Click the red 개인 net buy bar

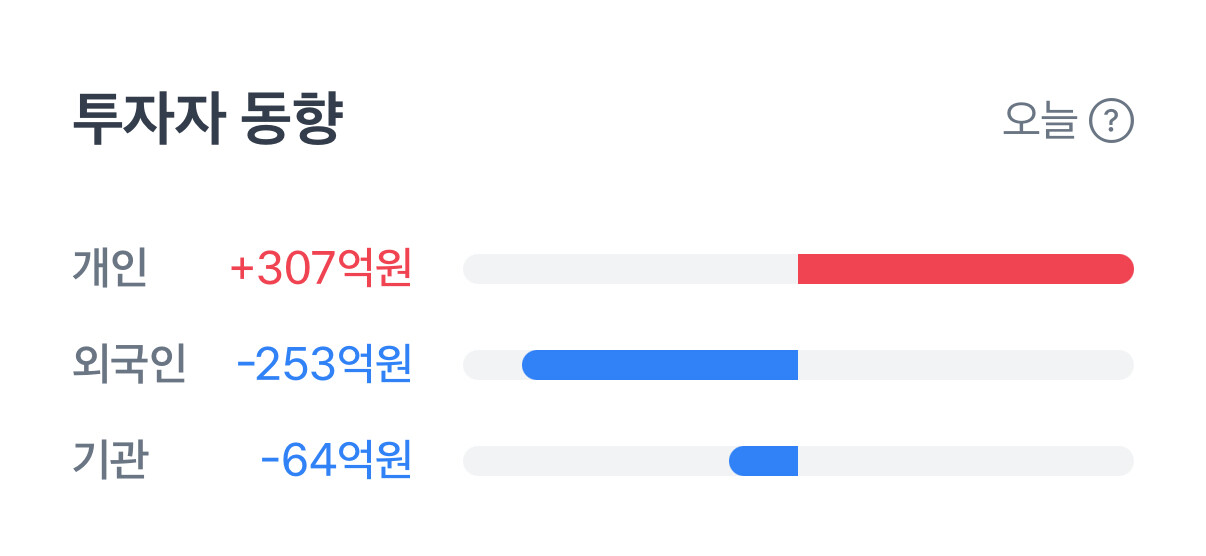click(965, 269)
